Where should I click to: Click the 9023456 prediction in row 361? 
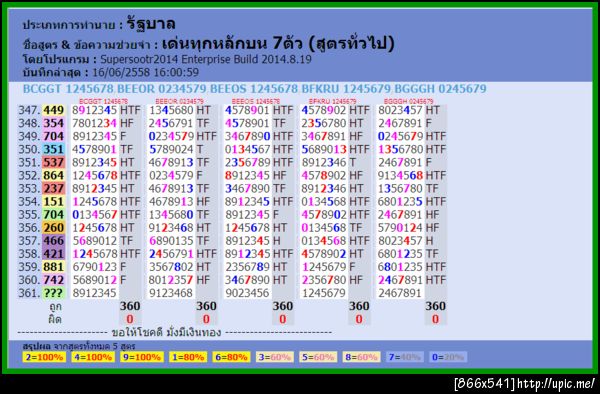point(248,293)
